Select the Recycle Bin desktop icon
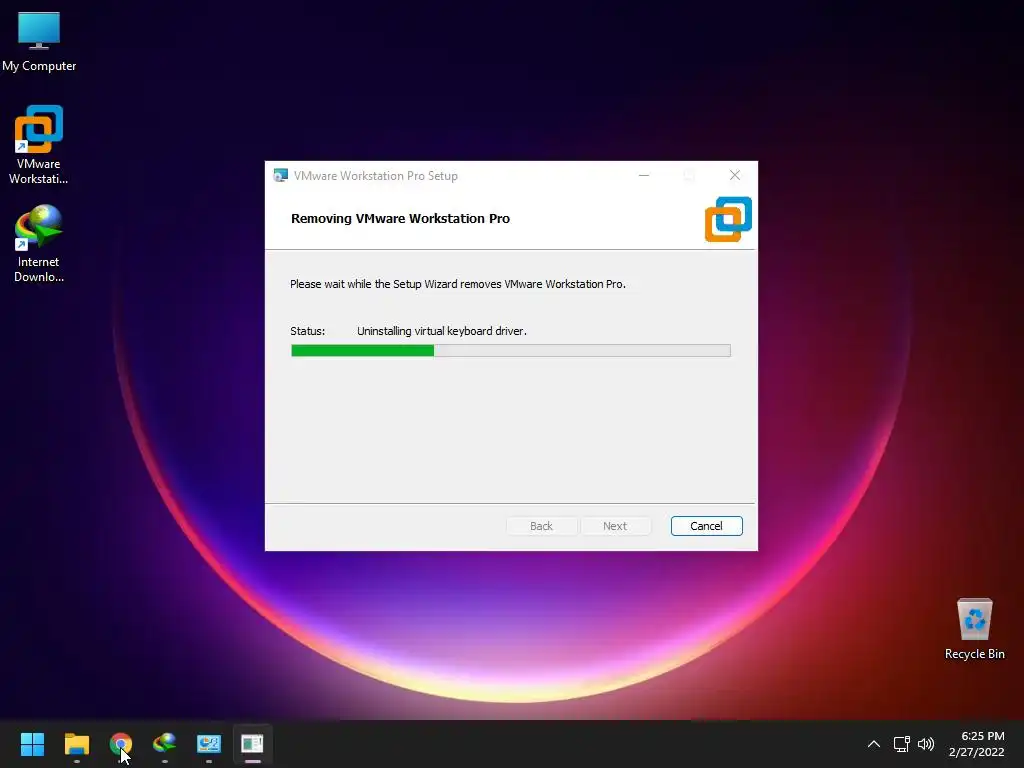The width and height of the screenshot is (1024, 768). (x=974, y=629)
